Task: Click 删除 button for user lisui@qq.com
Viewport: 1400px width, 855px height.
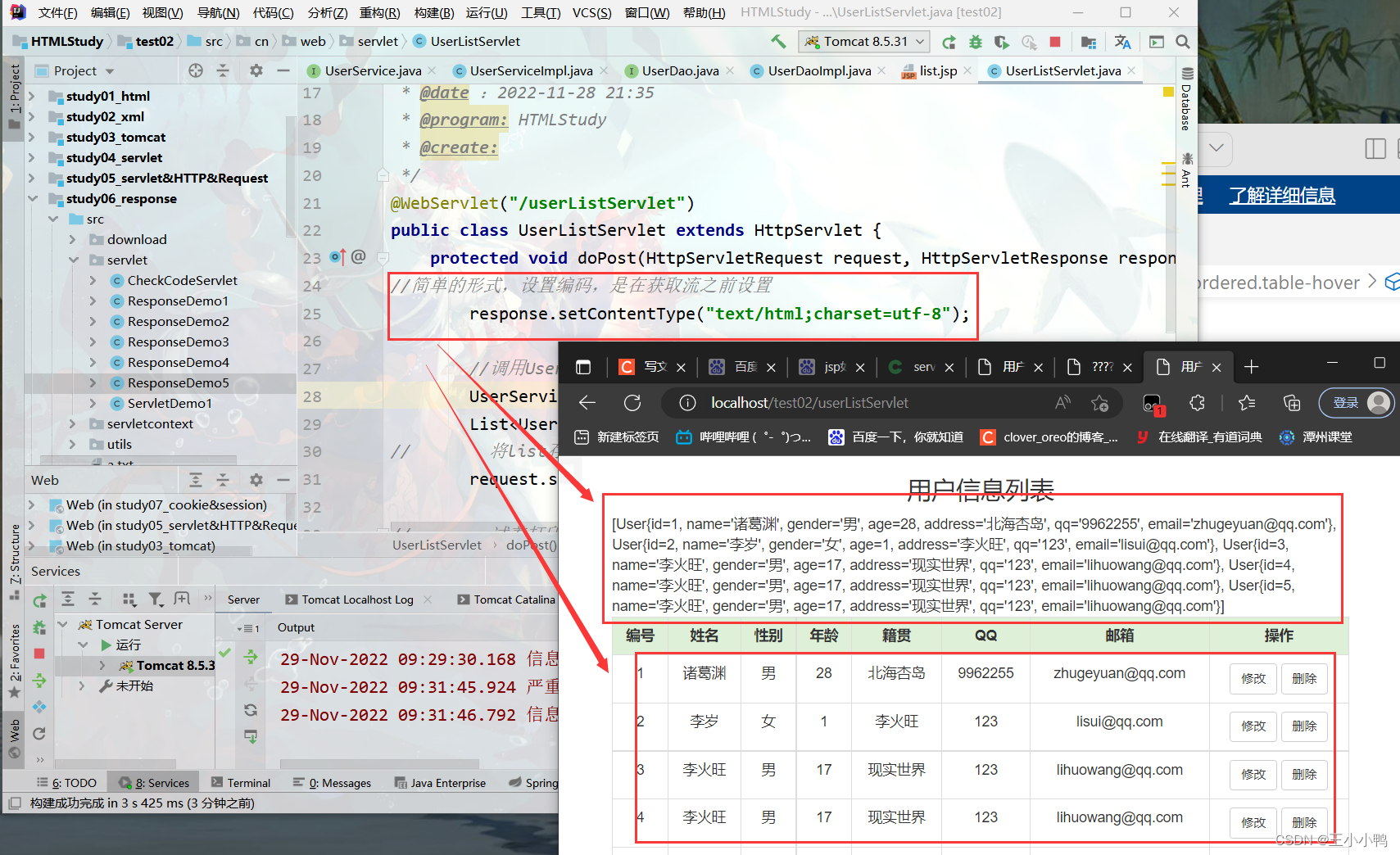Action: tap(1303, 726)
